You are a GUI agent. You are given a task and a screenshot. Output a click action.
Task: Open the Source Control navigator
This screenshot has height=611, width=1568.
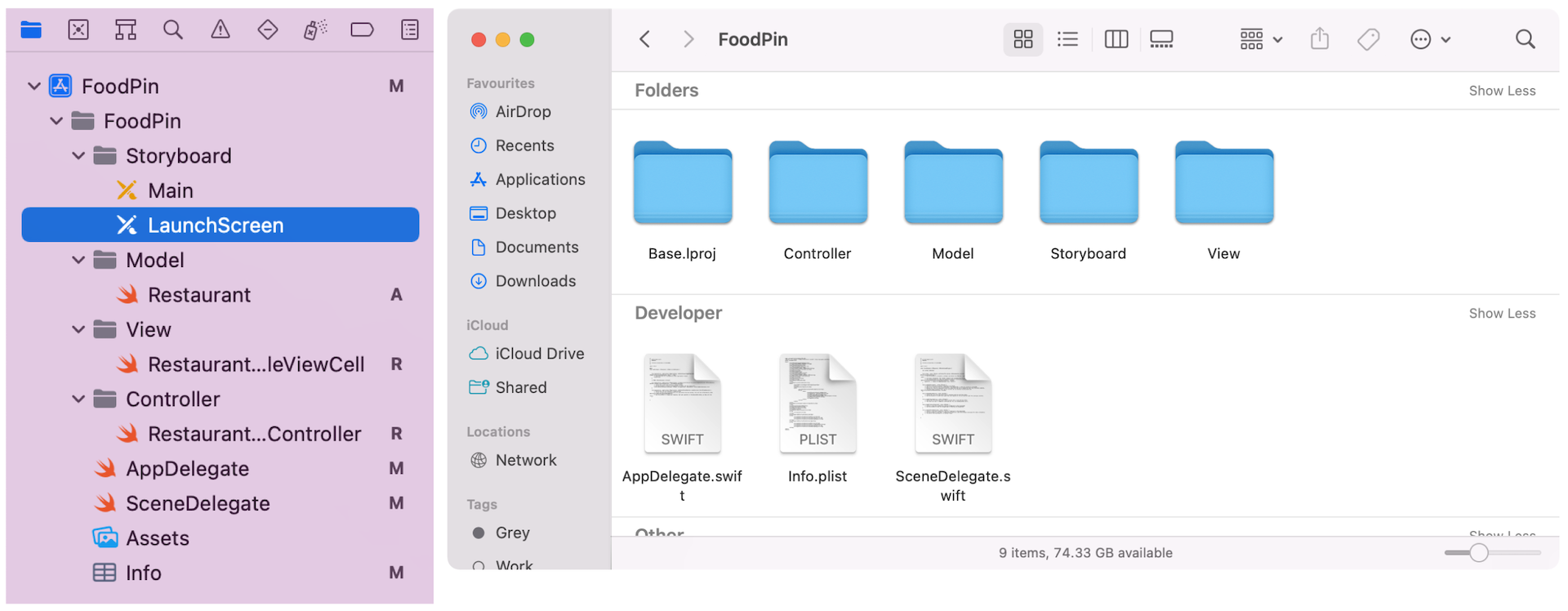coord(78,30)
